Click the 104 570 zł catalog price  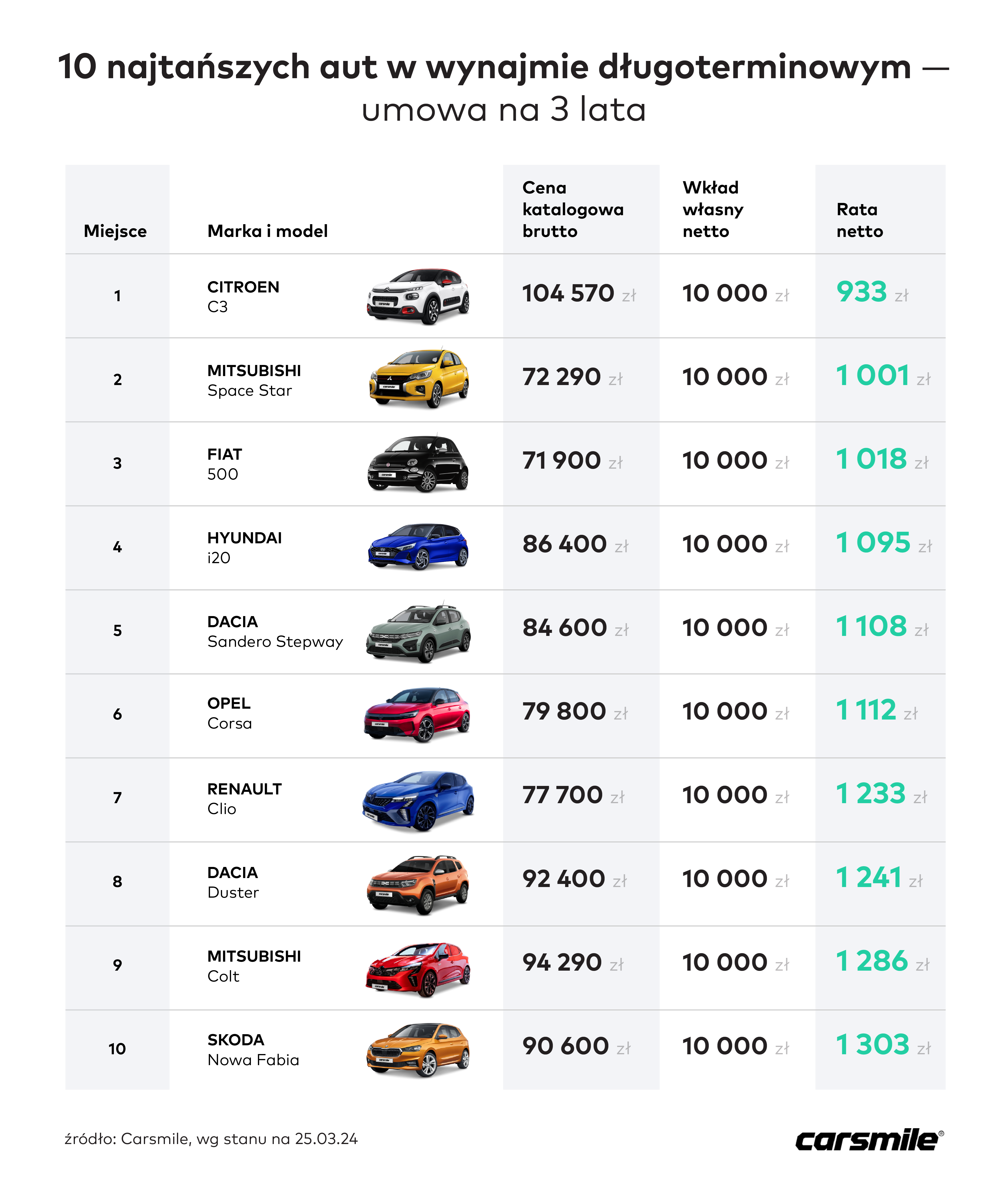point(579,293)
